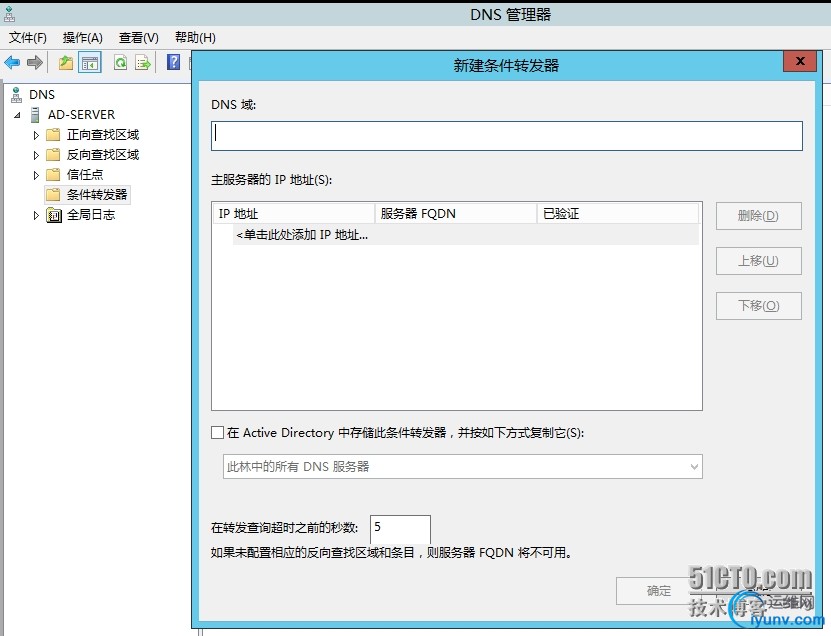Click the 删除(D) button
The height and width of the screenshot is (636, 831).
click(758, 216)
